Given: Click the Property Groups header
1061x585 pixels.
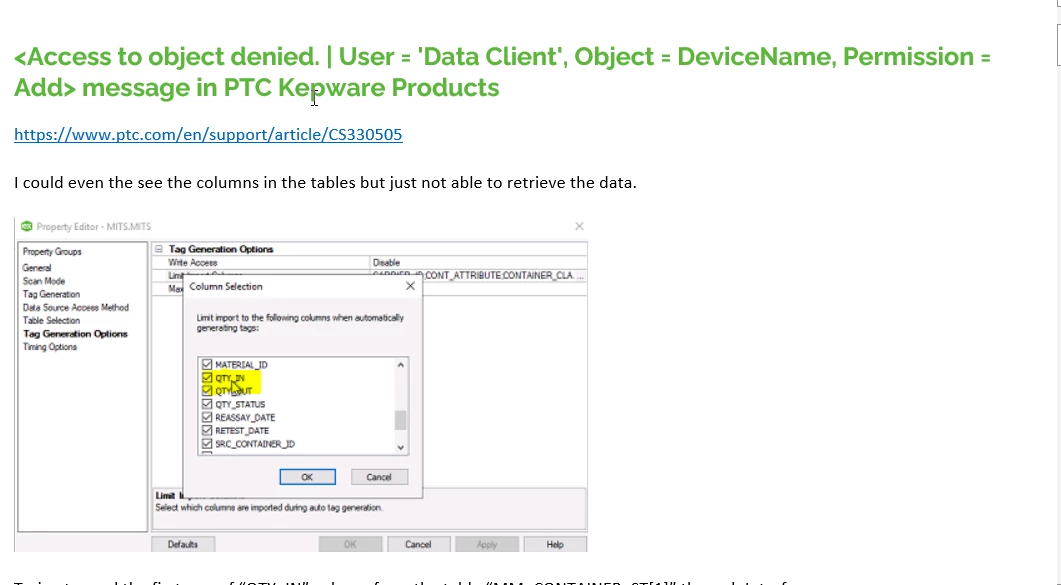Looking at the screenshot, I should point(52,252).
